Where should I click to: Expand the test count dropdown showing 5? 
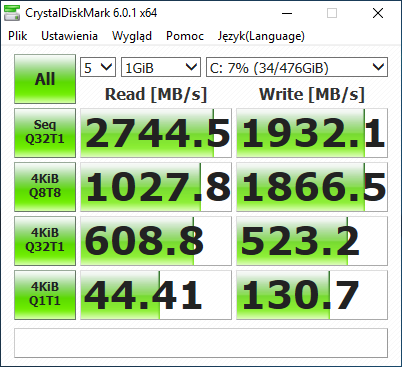point(98,67)
